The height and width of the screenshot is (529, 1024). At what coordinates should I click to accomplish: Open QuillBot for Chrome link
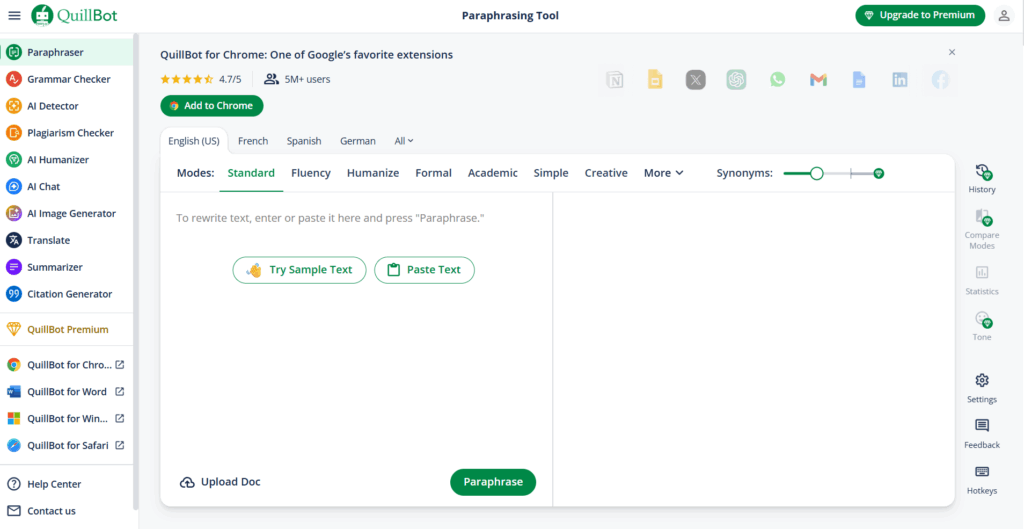click(x=67, y=365)
